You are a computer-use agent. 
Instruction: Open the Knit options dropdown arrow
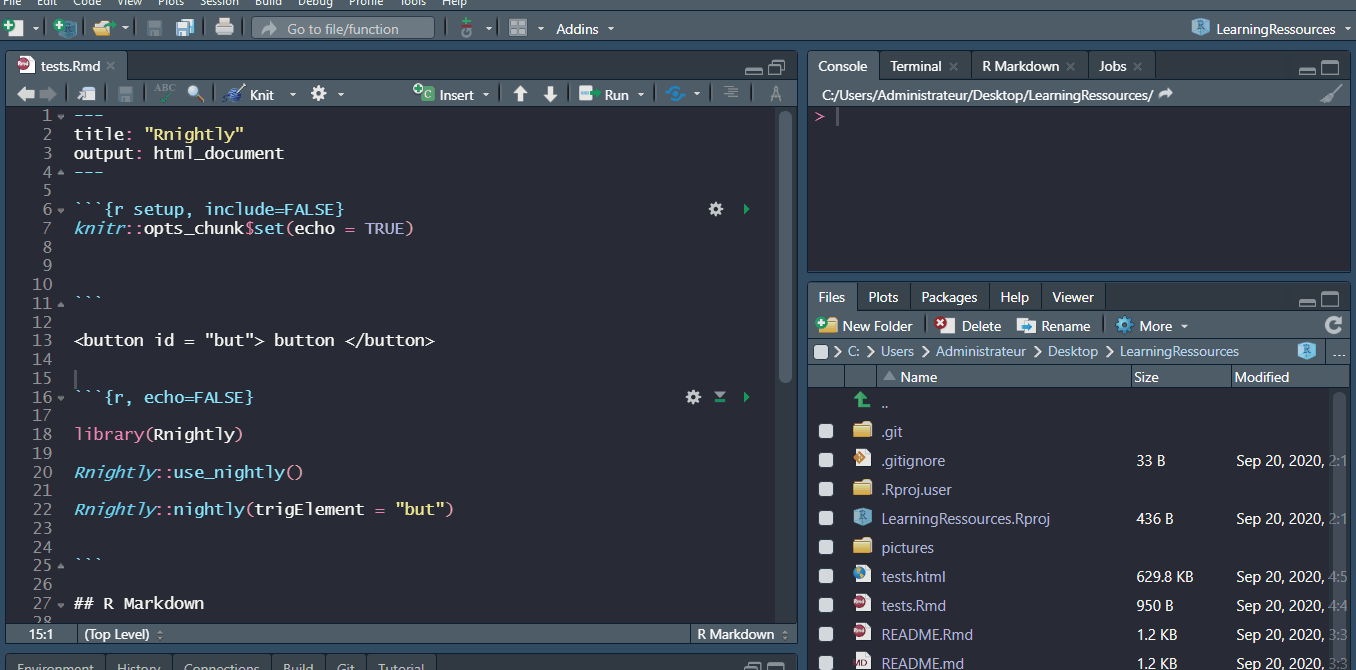293,95
